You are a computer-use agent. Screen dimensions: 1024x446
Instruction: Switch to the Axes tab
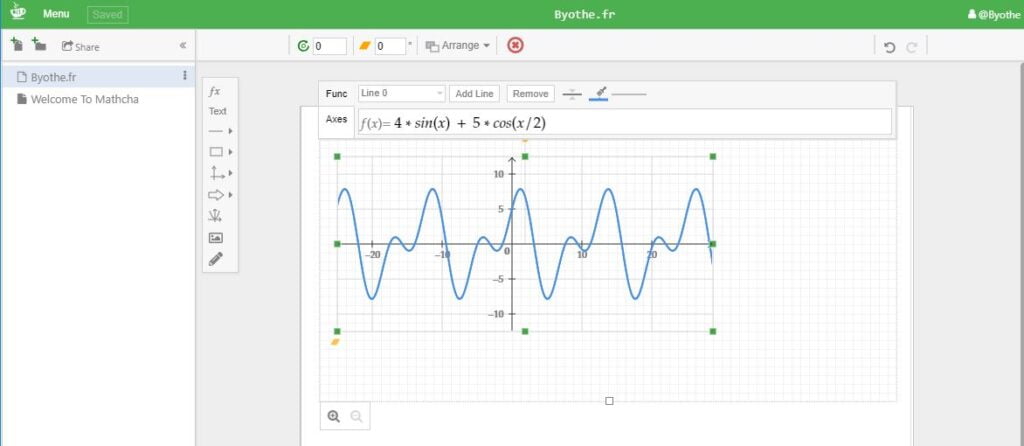click(x=336, y=119)
